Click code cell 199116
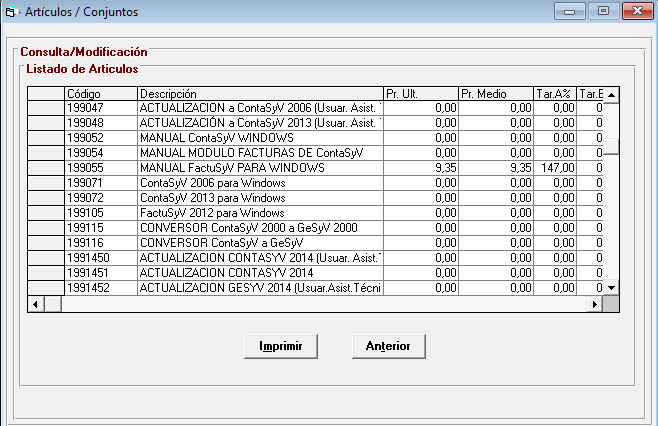This screenshot has height=426, width=658. point(101,243)
